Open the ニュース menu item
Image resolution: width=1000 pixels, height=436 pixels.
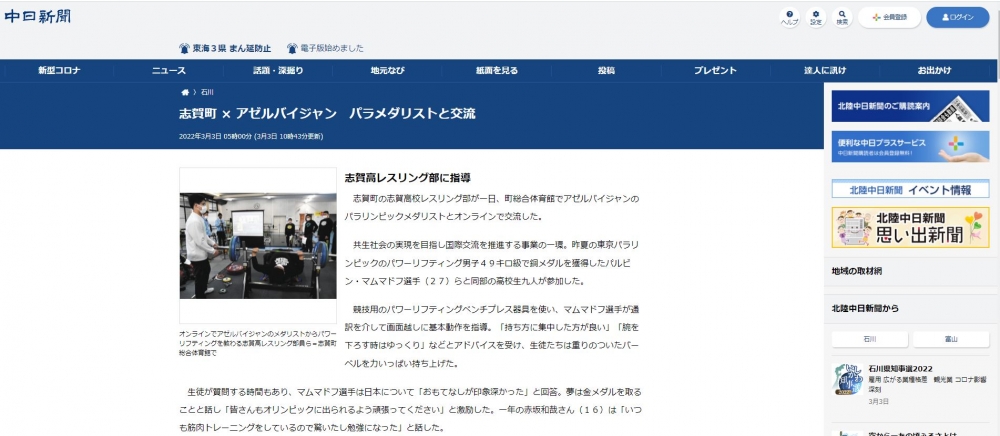(x=168, y=71)
